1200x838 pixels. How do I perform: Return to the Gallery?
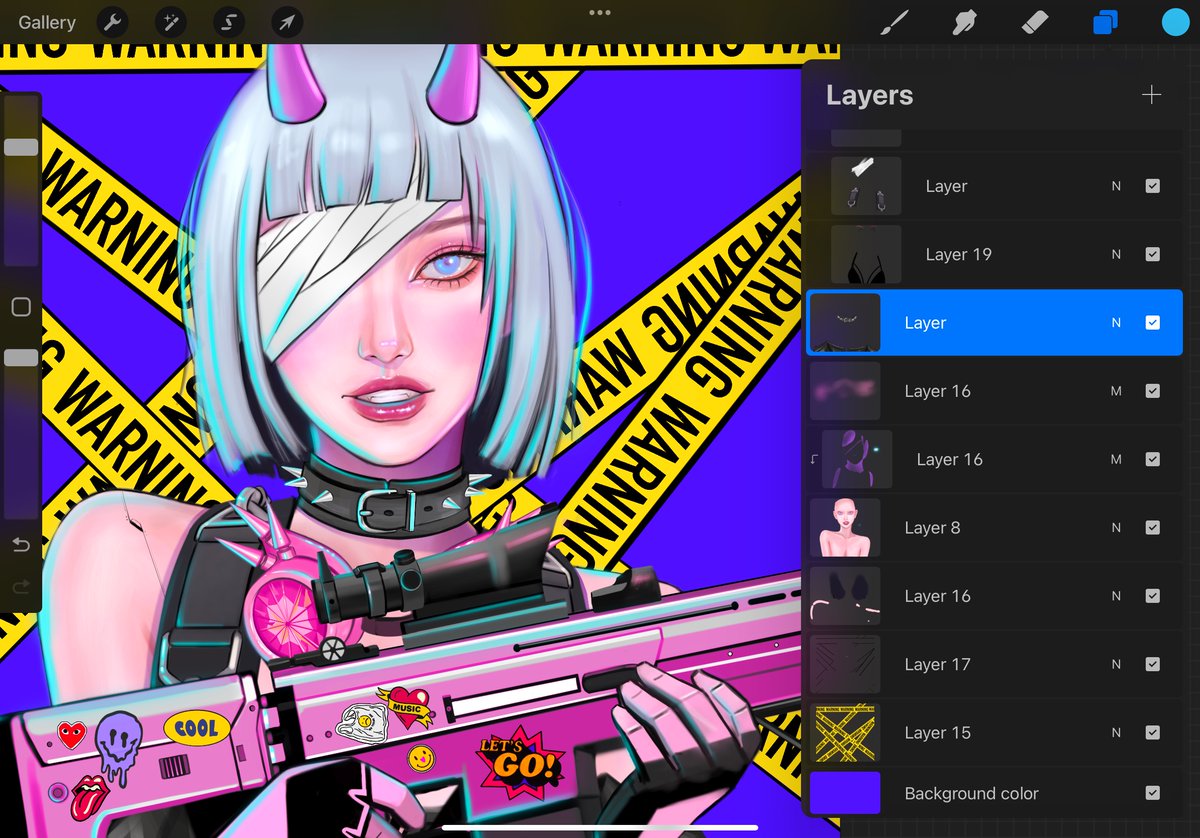click(47, 22)
